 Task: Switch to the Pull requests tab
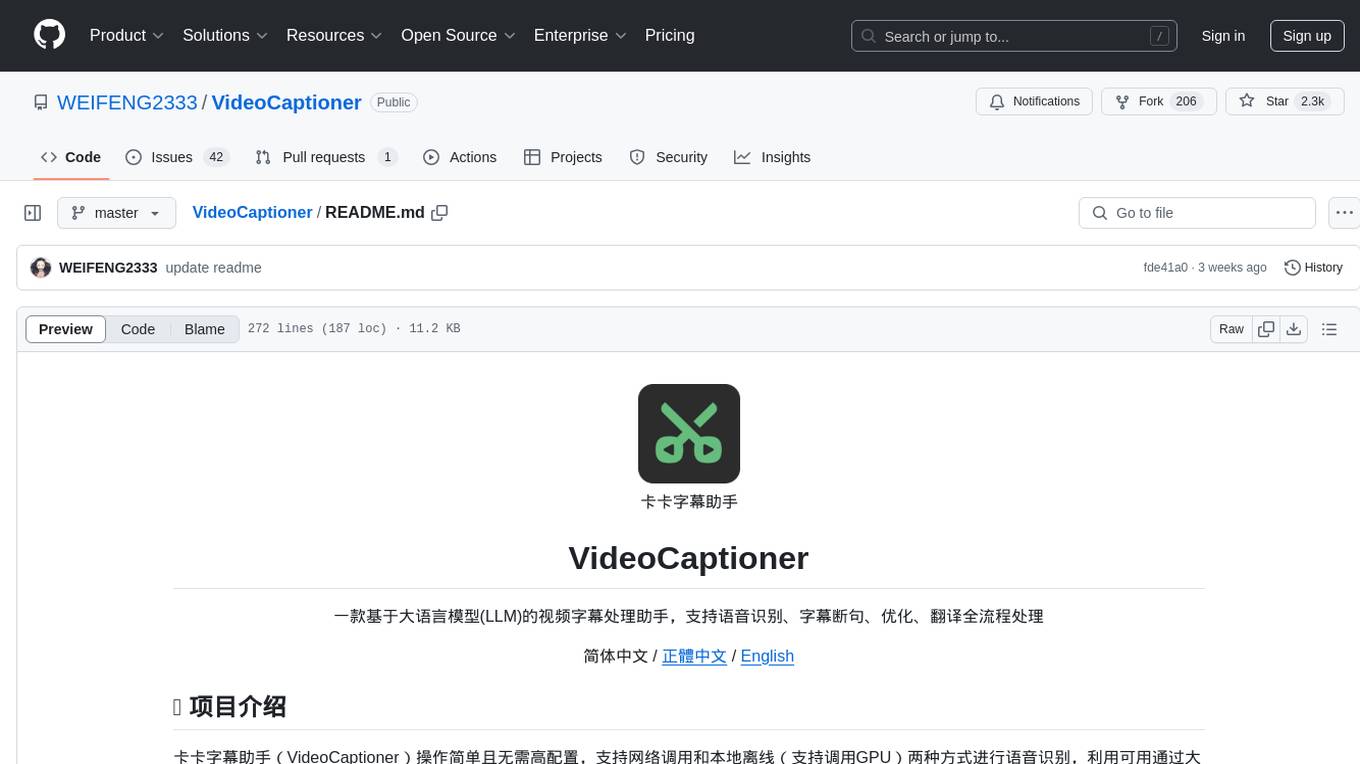(326, 157)
